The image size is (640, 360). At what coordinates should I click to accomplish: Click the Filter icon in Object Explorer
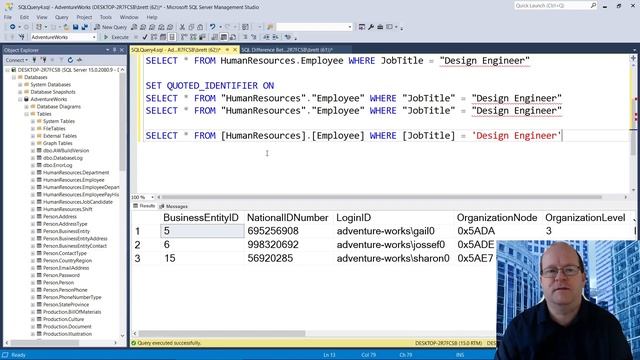point(61,60)
